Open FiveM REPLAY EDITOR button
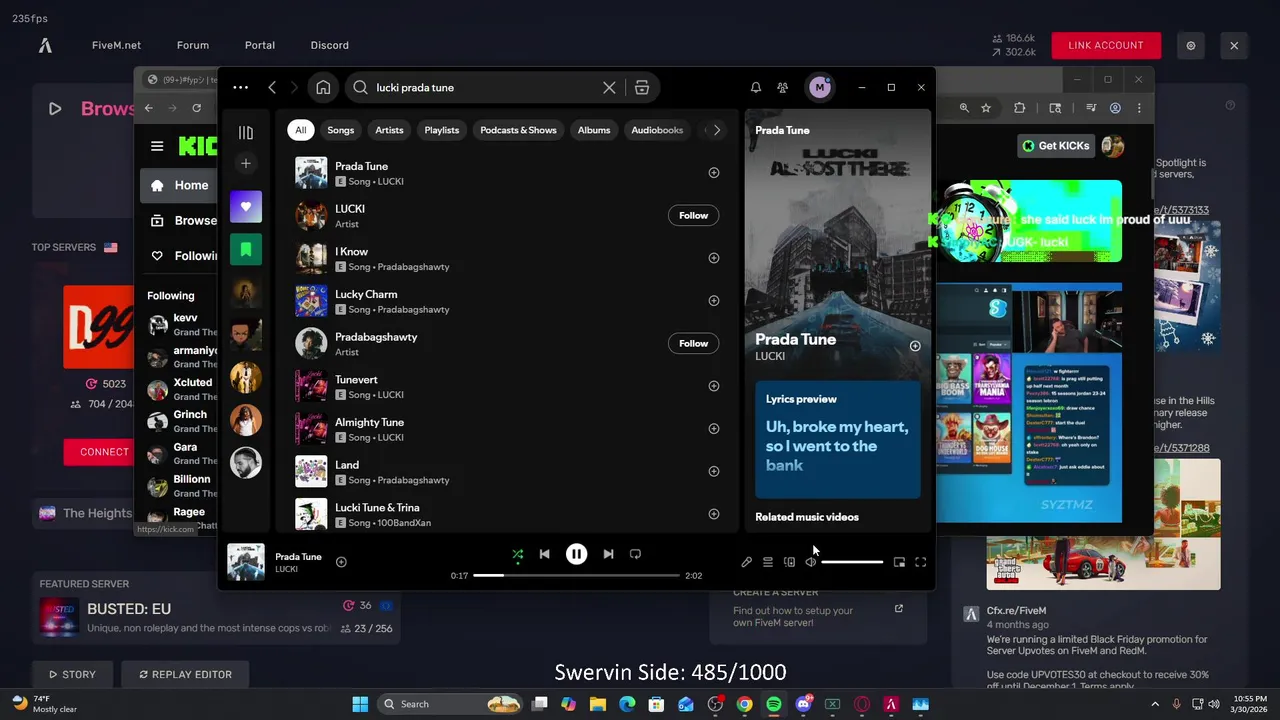 click(185, 674)
